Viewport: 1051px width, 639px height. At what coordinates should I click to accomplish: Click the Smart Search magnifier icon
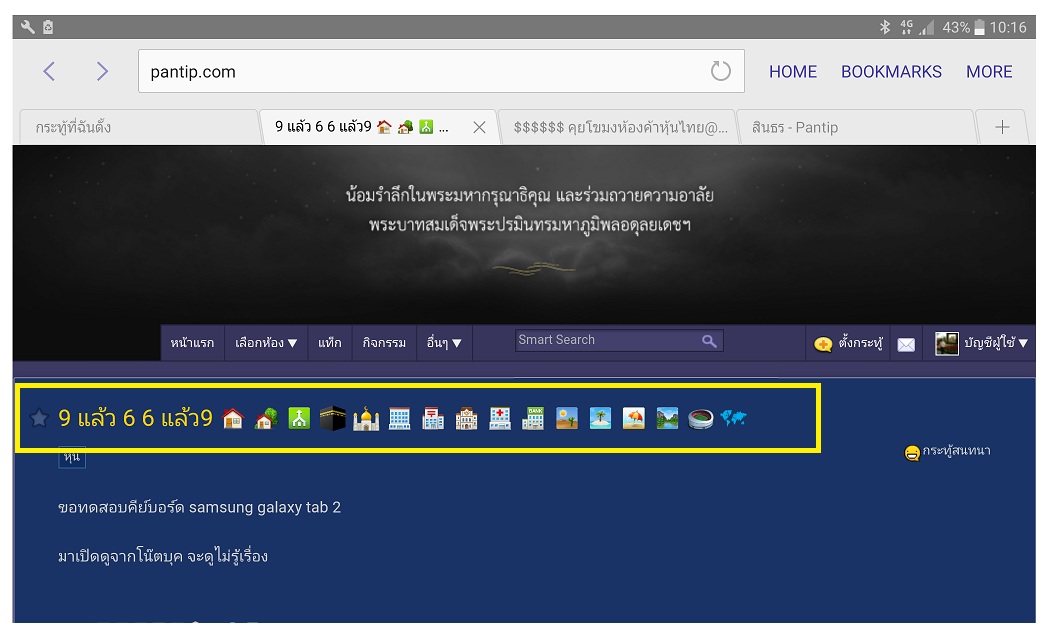(x=709, y=341)
